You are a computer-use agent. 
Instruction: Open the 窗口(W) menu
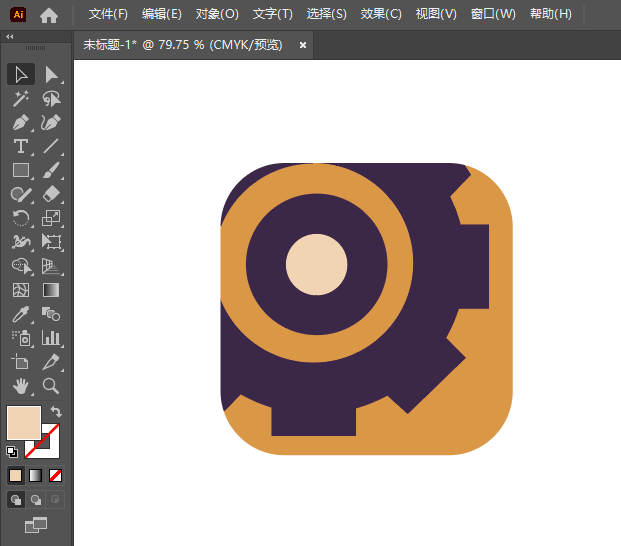[x=493, y=14]
